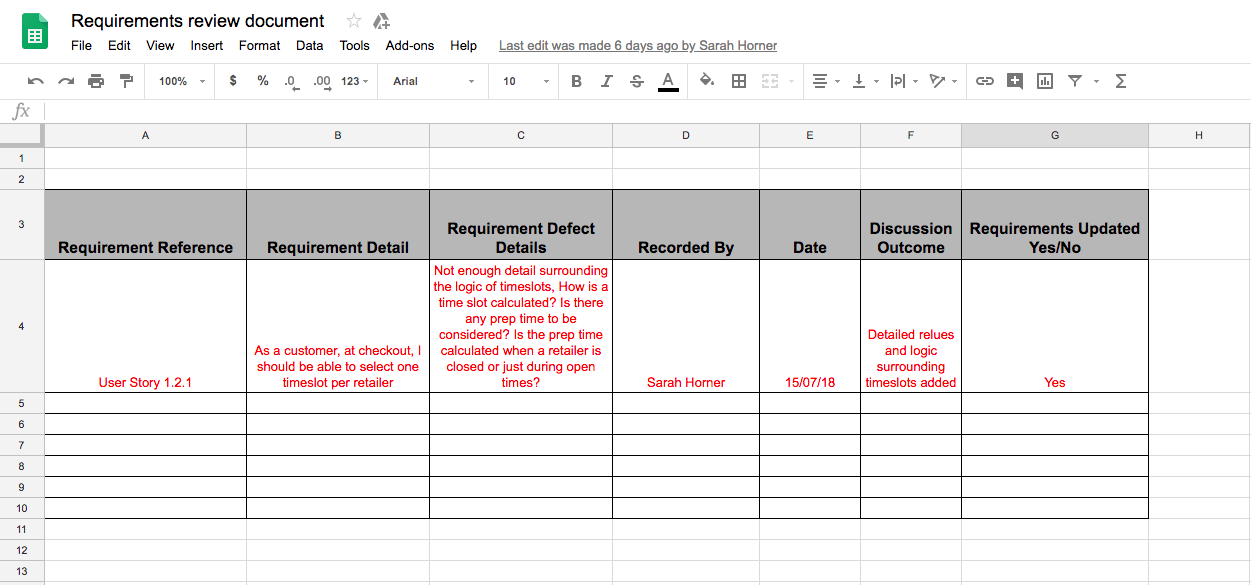Format selection as percent

(263, 81)
